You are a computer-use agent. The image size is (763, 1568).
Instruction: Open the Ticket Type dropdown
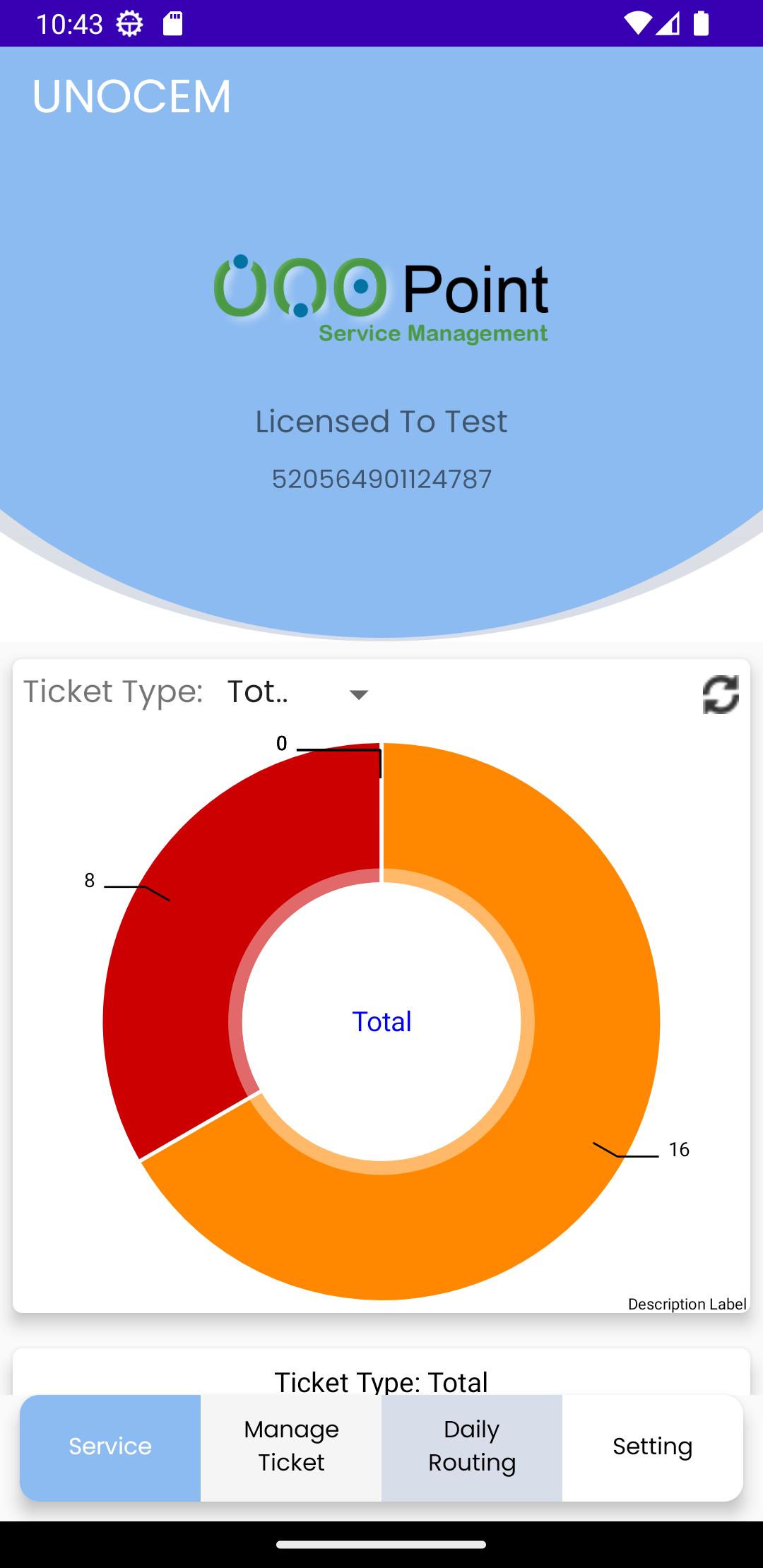click(x=300, y=693)
